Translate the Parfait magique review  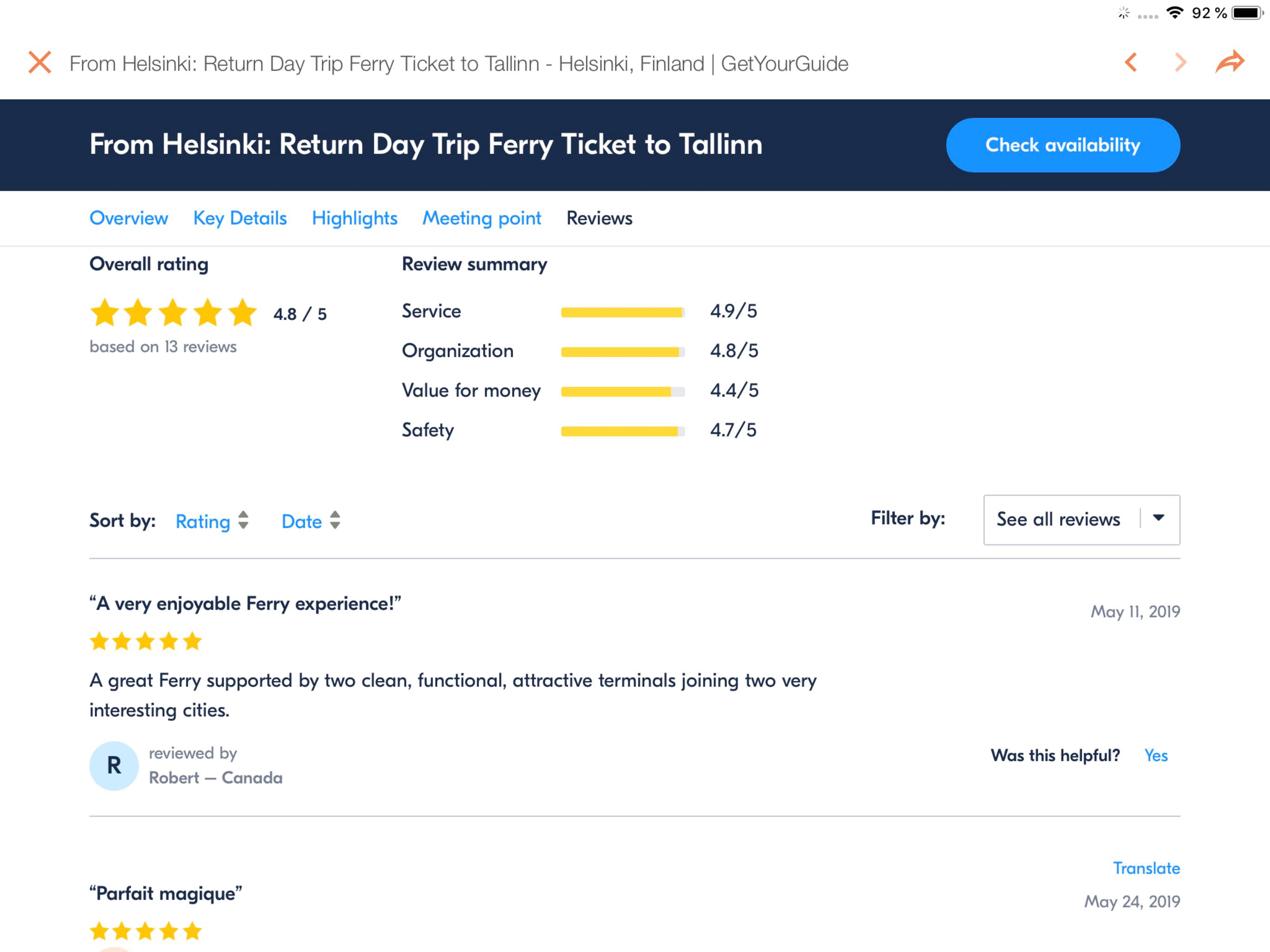point(1146,867)
